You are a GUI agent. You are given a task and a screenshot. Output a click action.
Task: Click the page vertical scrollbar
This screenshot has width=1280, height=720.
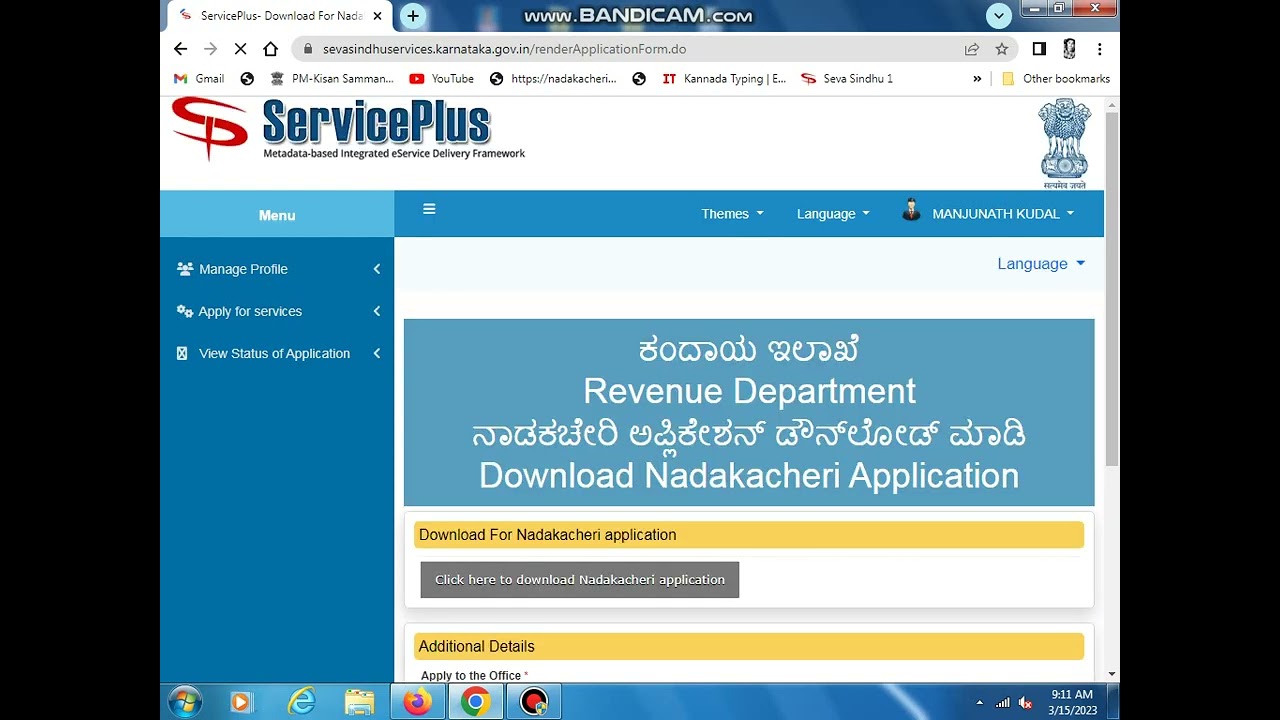point(1112,290)
